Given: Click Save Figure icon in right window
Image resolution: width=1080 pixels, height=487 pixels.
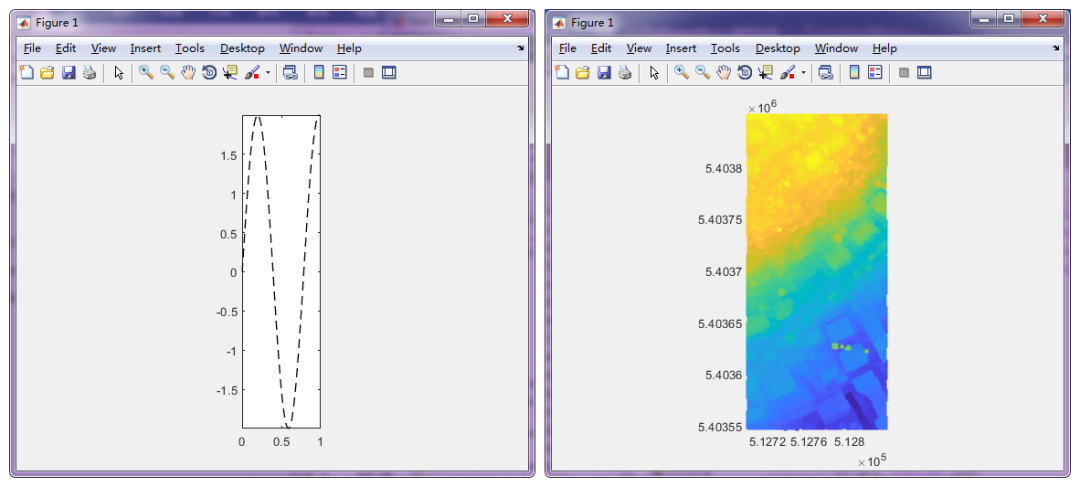Looking at the screenshot, I should click(603, 72).
